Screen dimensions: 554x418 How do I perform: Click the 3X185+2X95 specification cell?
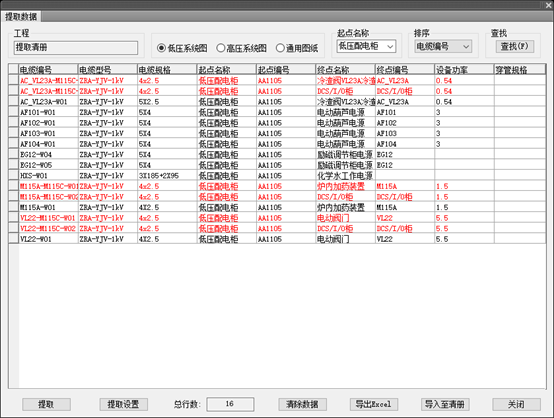(x=167, y=176)
